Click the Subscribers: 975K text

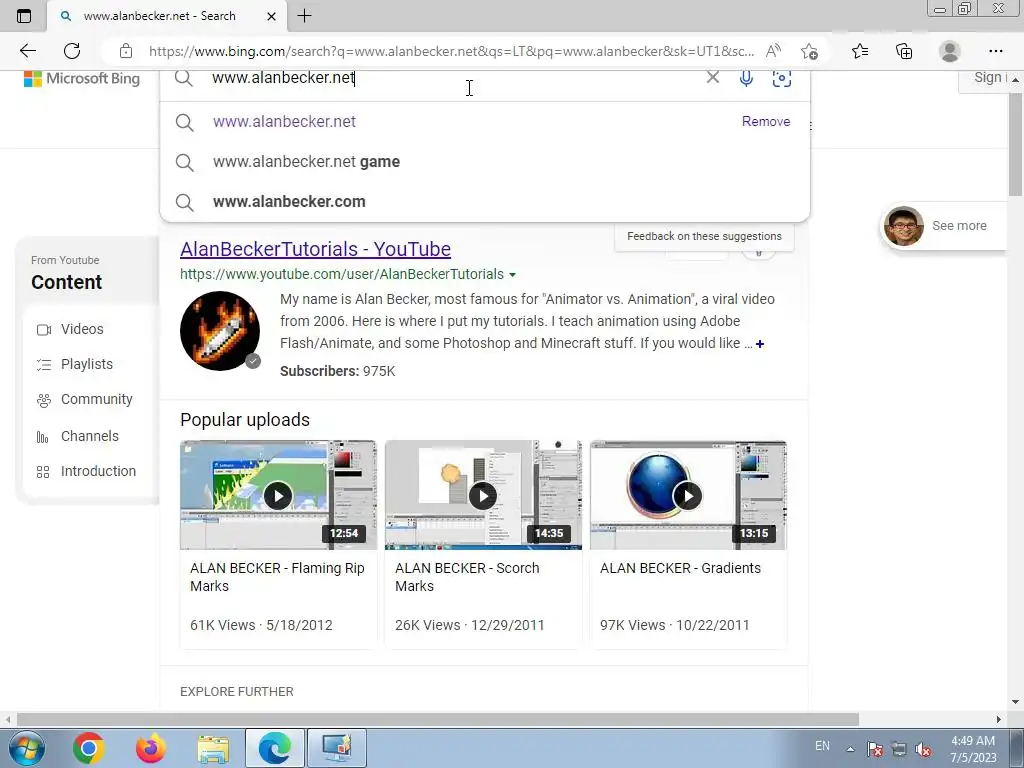point(338,371)
